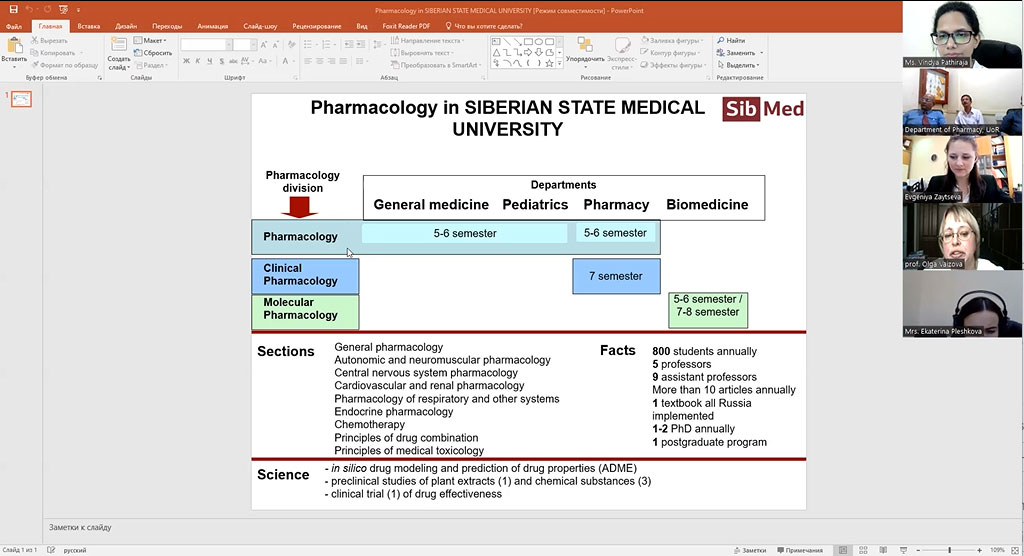Click the Redo icon in quick access toolbar
Screen dimensions: 1024x556
point(47,9)
